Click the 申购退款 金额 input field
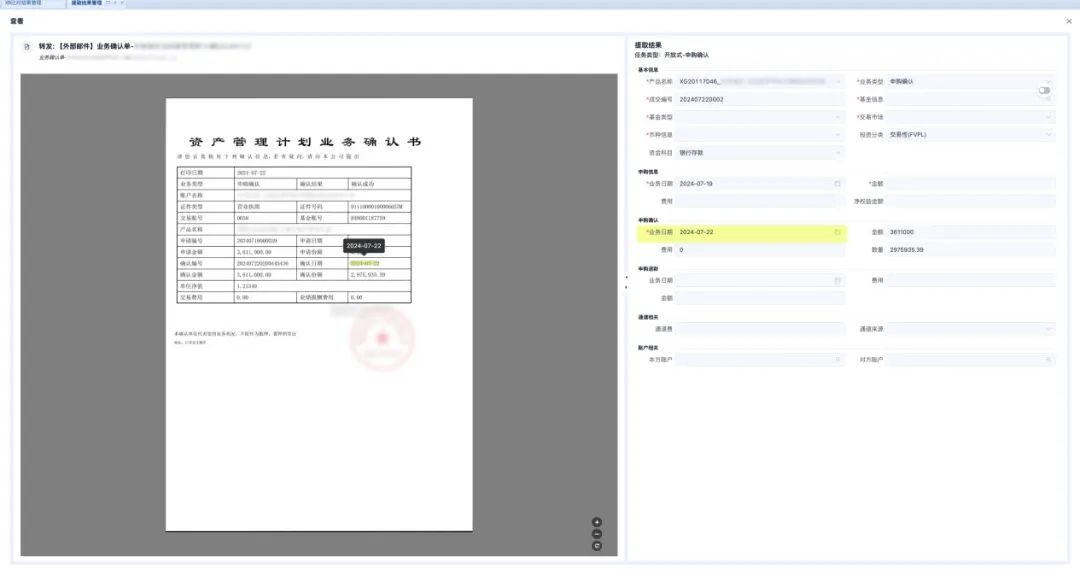 point(760,298)
